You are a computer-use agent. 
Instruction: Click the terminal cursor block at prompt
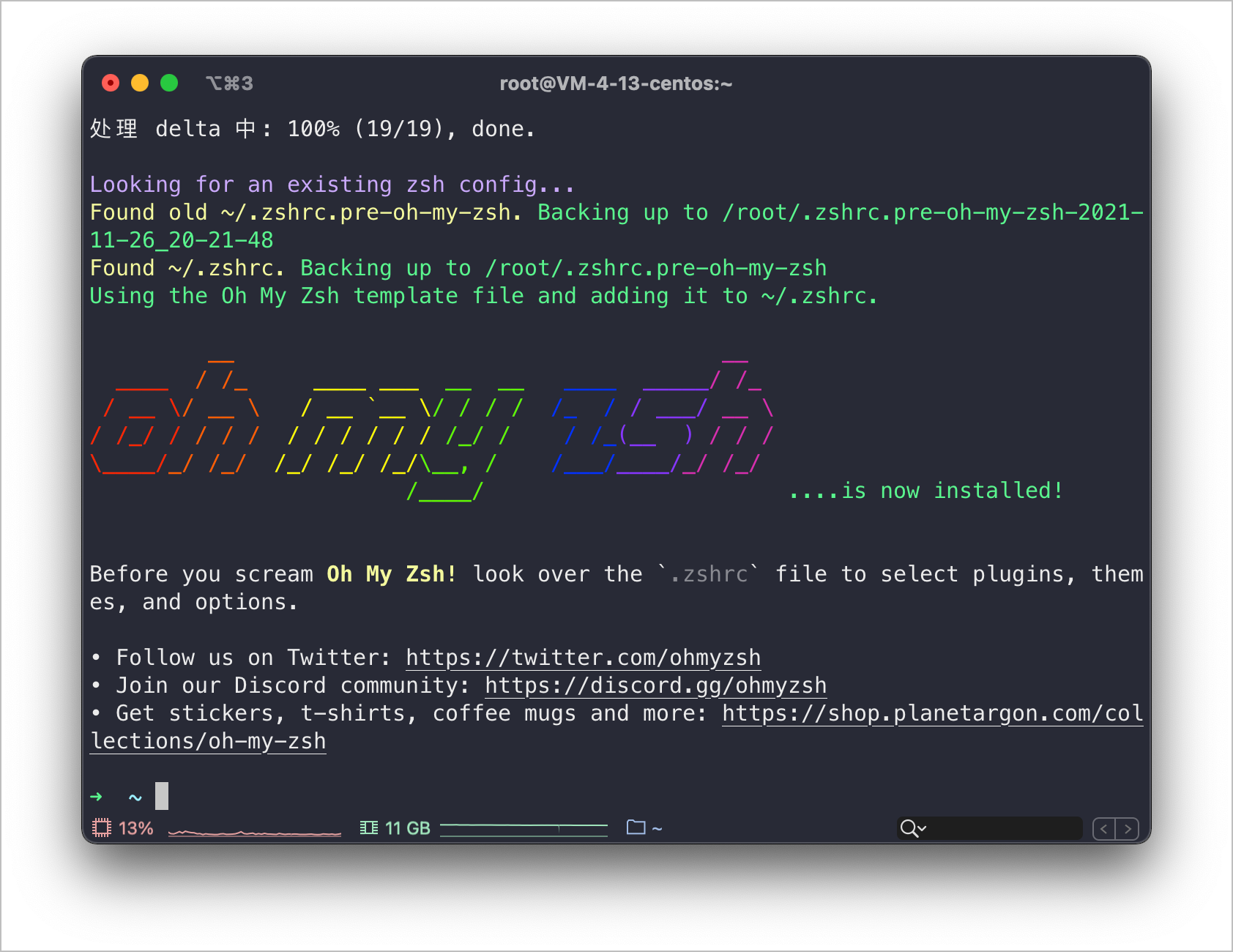pyautogui.click(x=162, y=796)
